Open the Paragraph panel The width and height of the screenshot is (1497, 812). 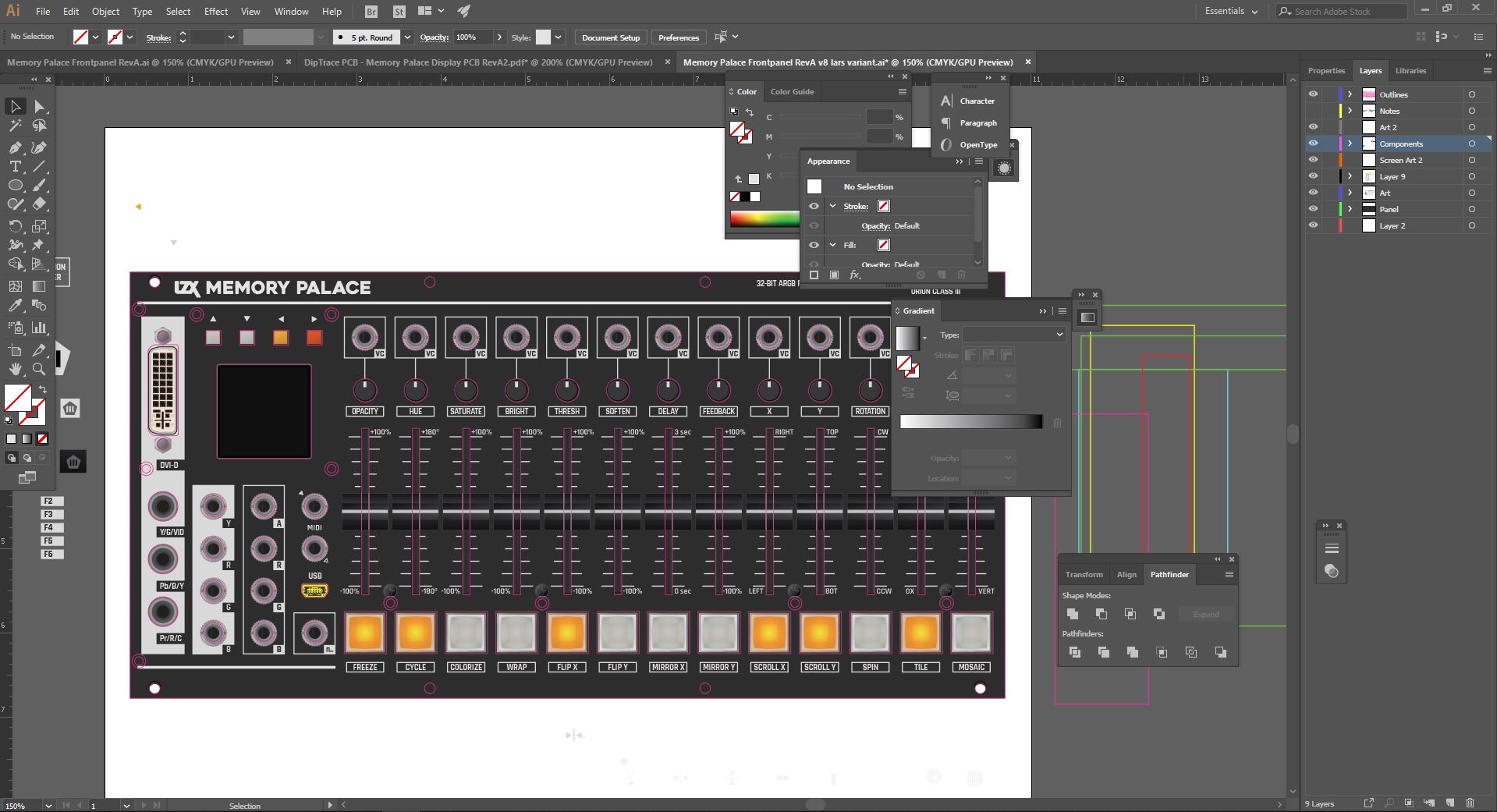click(x=968, y=122)
